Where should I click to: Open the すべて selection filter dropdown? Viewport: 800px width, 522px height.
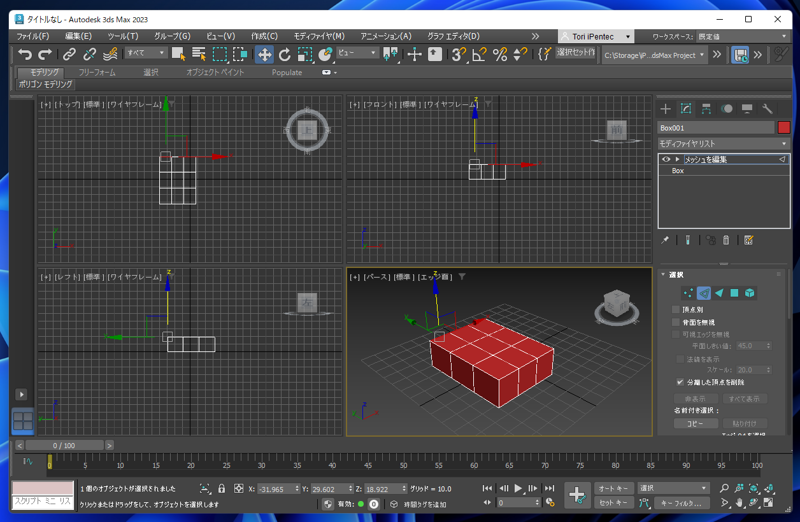click(146, 53)
